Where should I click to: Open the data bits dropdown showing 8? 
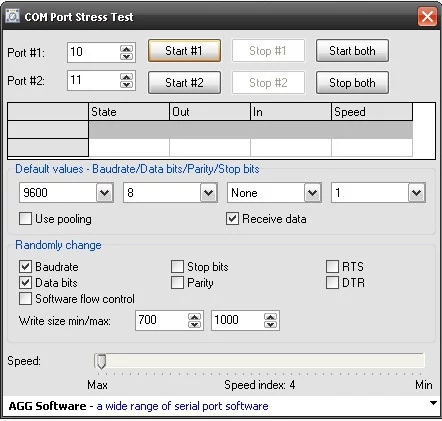coord(209,193)
